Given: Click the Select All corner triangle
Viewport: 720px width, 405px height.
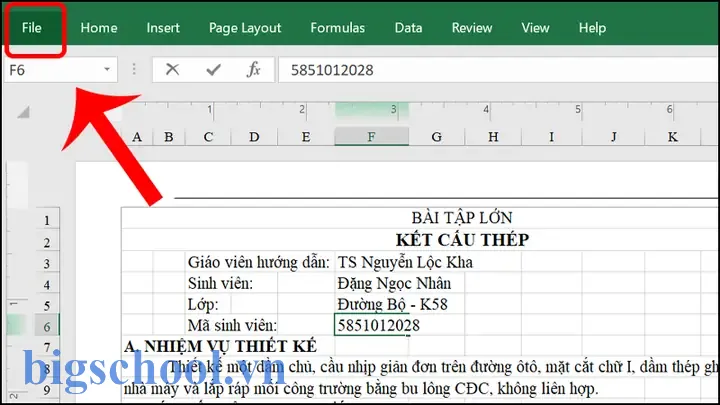Looking at the screenshot, I should (x=23, y=112).
